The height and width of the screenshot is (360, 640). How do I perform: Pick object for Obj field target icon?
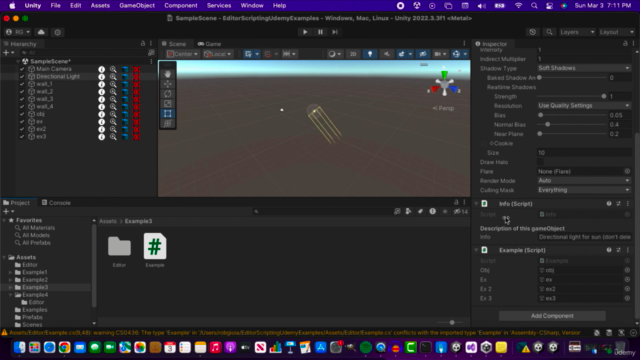pos(627,270)
